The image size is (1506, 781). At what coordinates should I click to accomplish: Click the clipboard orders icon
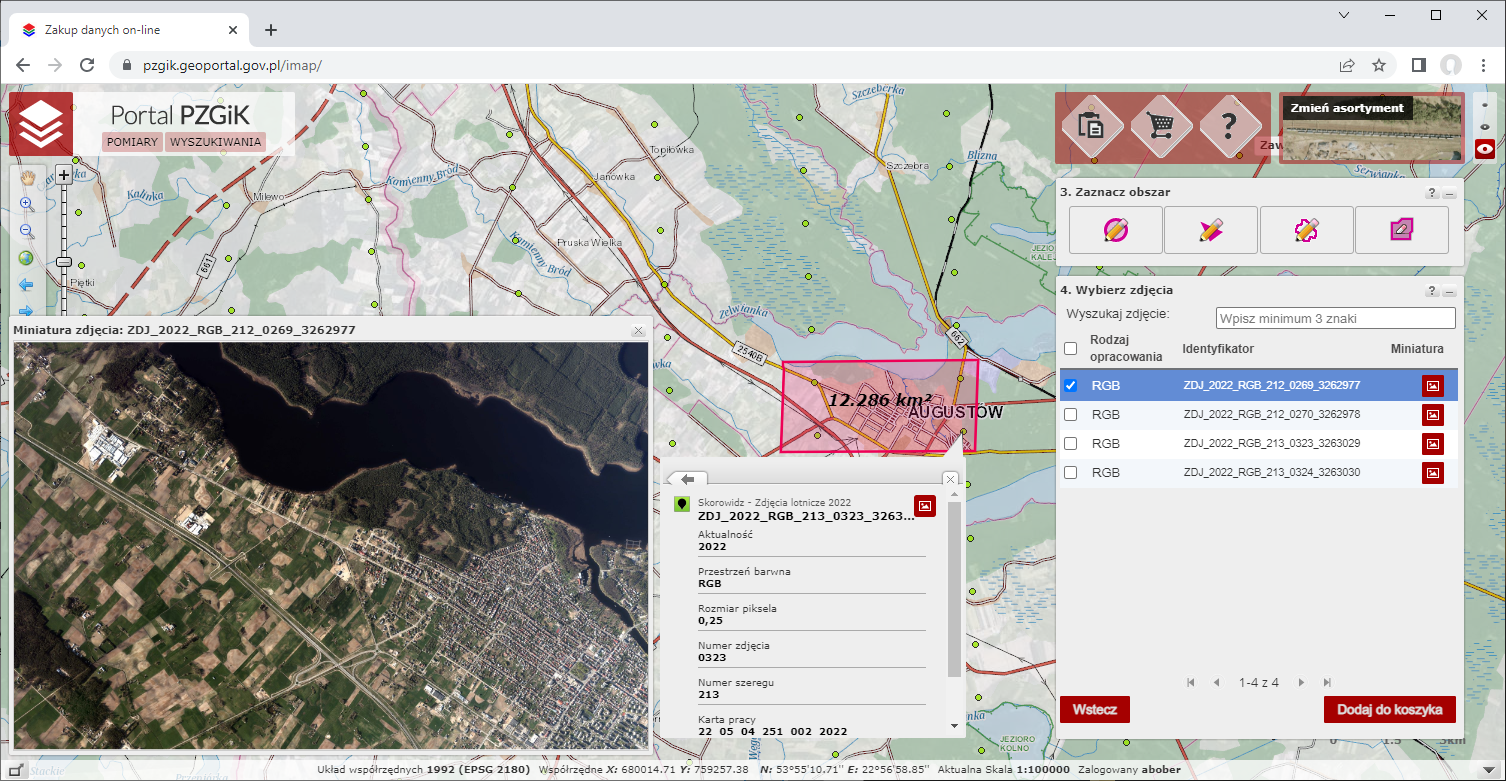point(1090,127)
